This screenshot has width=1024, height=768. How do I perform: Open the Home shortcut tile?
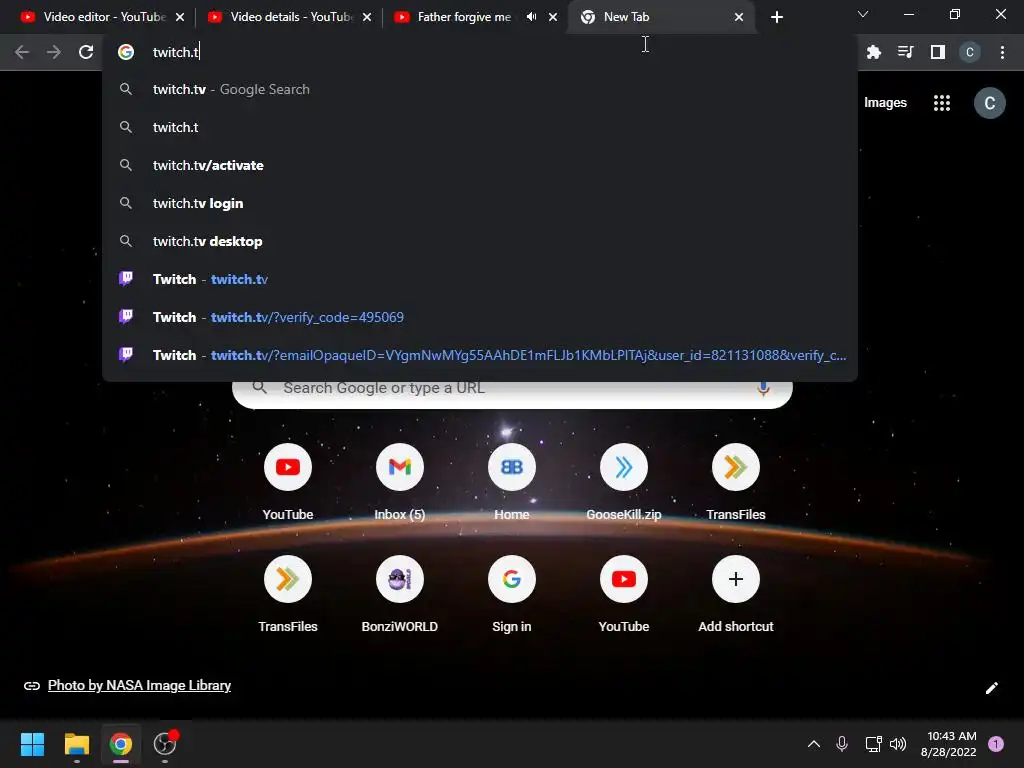pos(512,483)
